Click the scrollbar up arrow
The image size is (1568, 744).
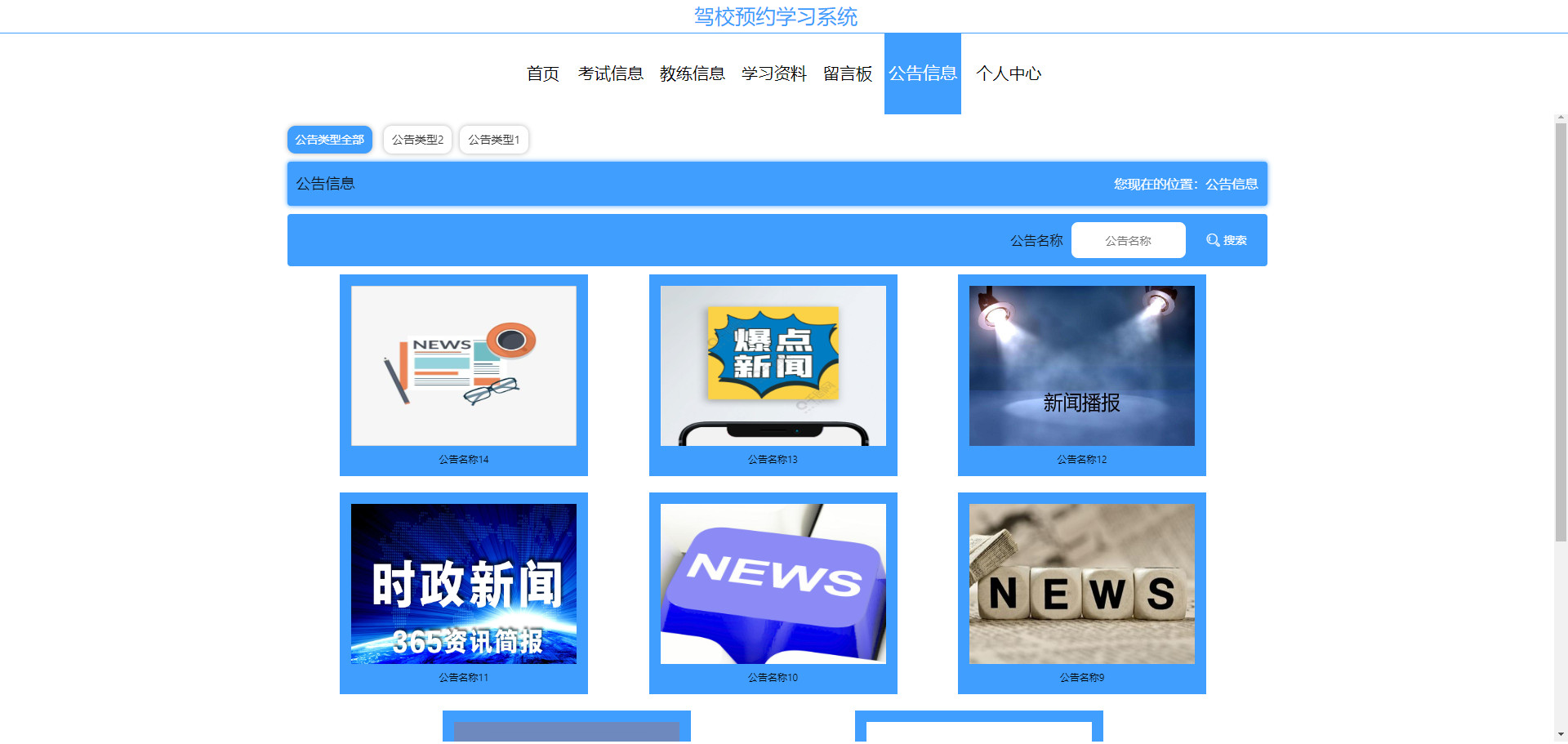click(x=1561, y=118)
